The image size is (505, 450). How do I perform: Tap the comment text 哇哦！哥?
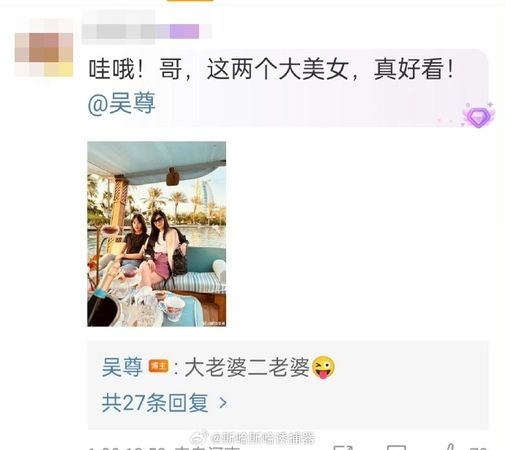pos(135,69)
